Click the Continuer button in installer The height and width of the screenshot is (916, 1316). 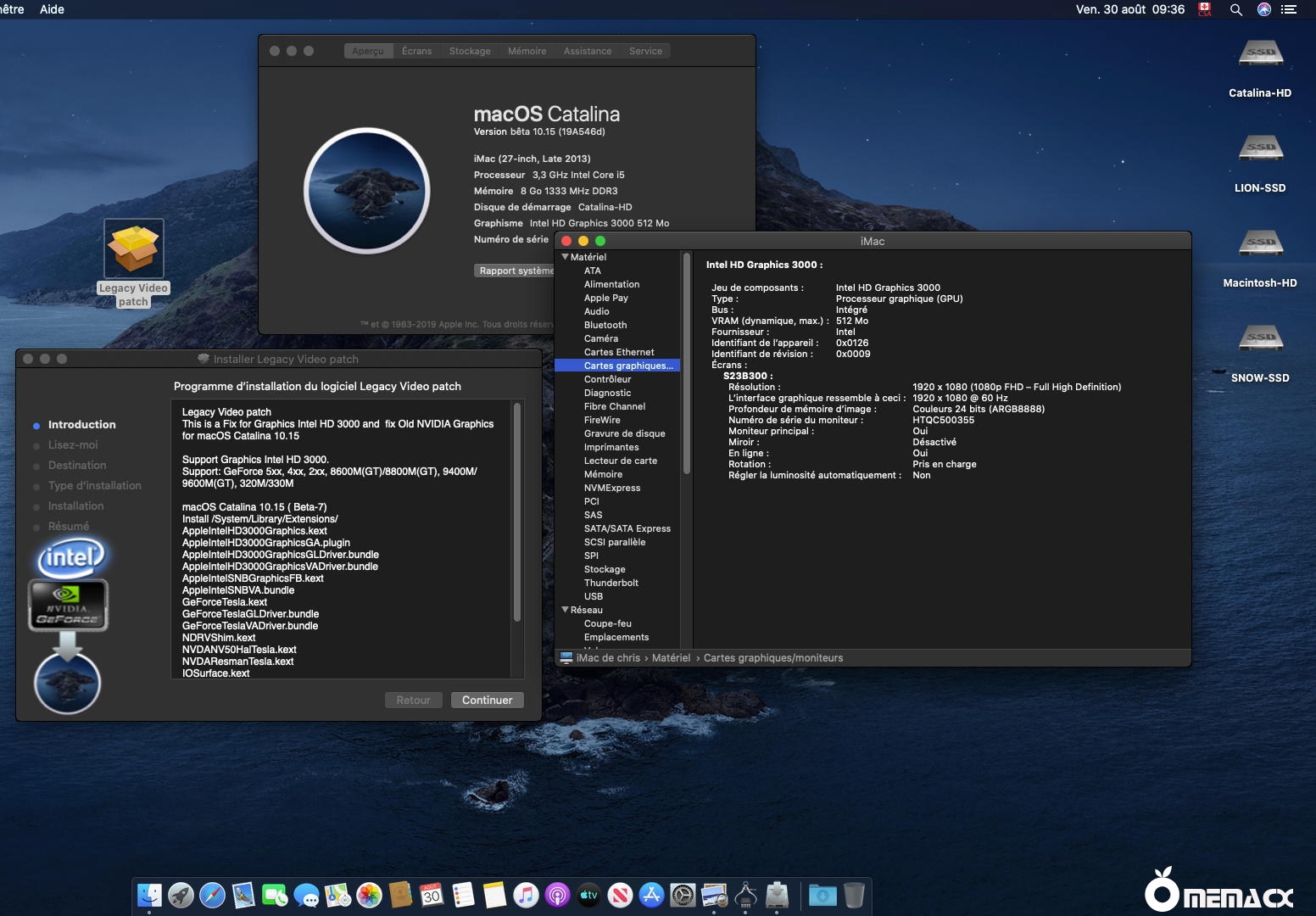pyautogui.click(x=487, y=700)
